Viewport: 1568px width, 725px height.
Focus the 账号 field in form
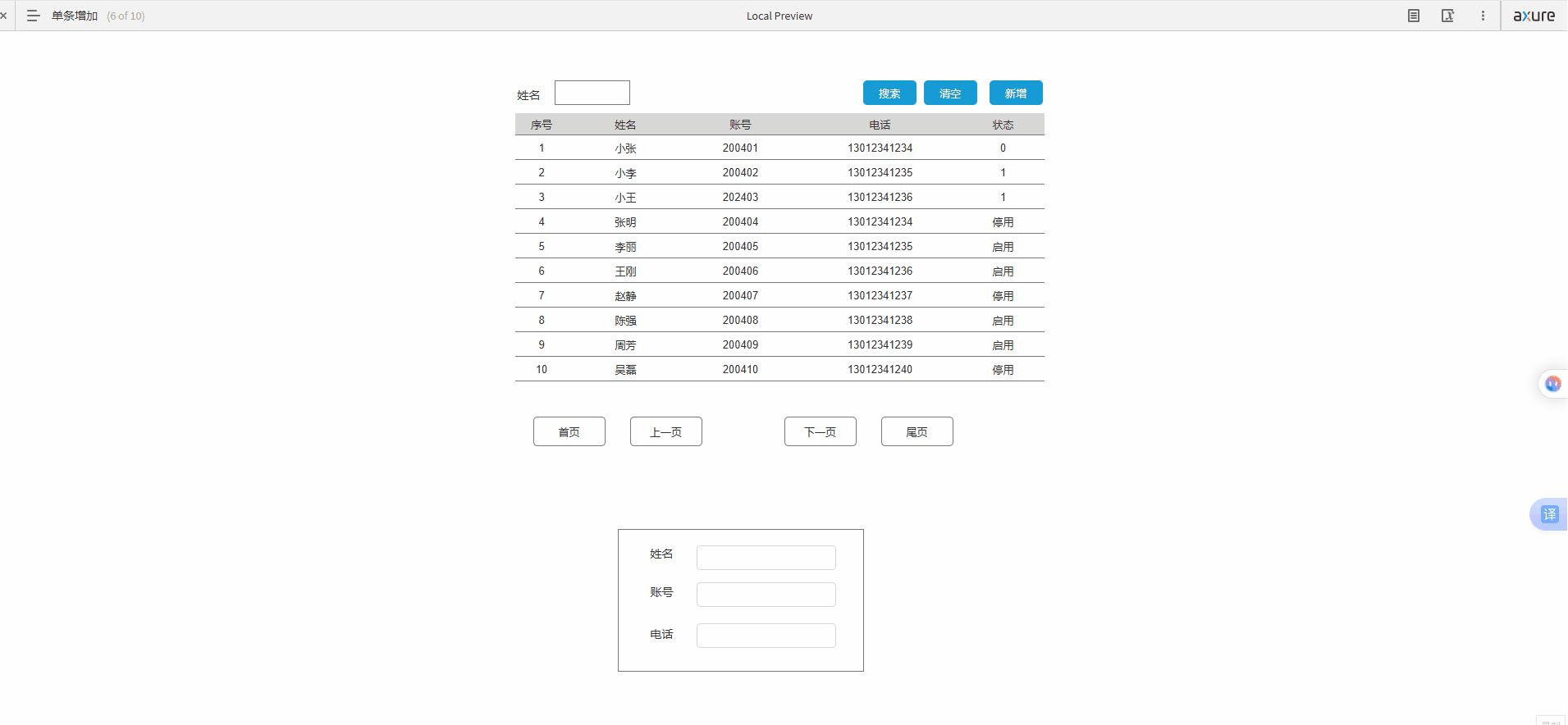(x=766, y=595)
